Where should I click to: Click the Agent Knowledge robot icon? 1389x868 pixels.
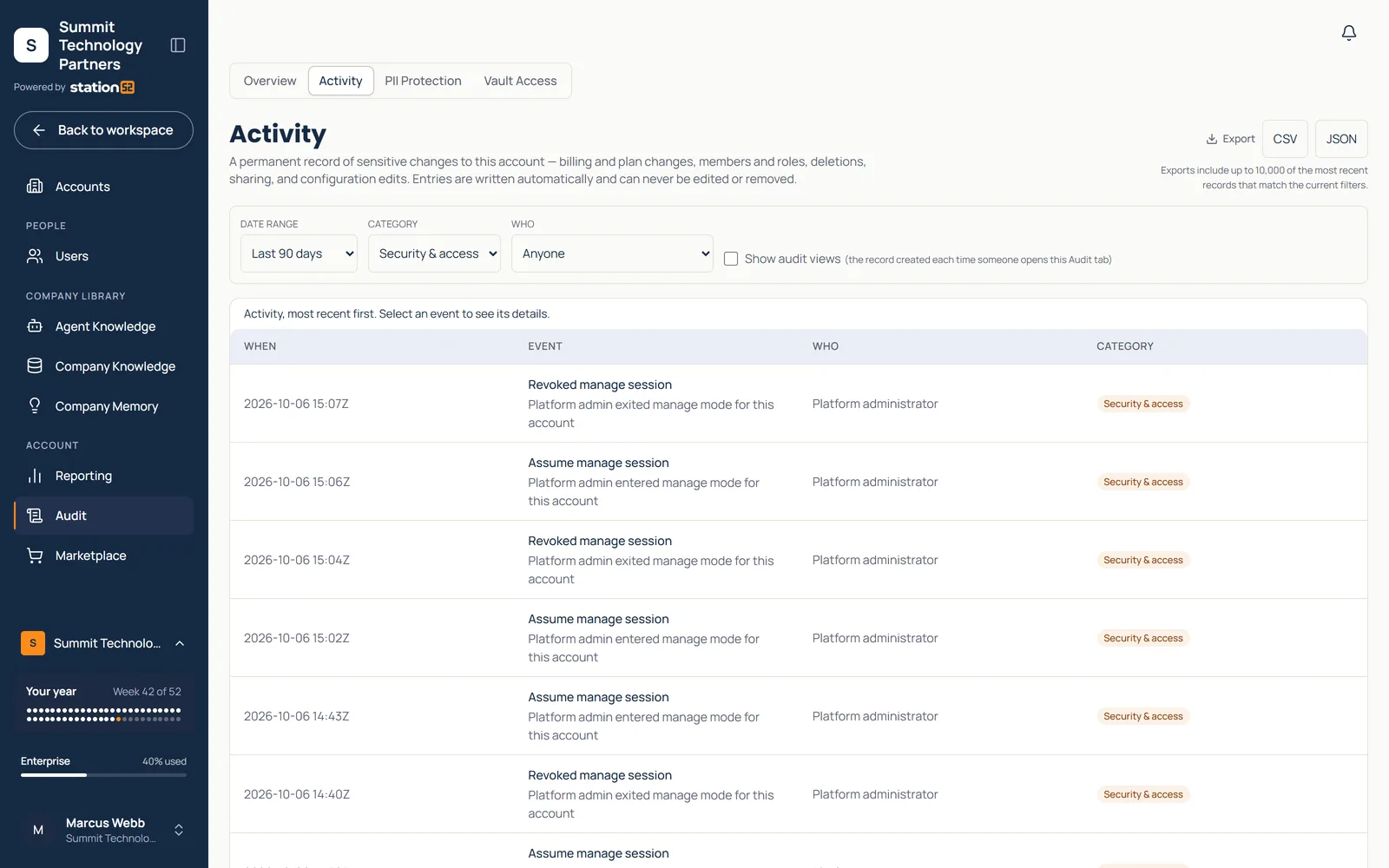click(x=35, y=326)
